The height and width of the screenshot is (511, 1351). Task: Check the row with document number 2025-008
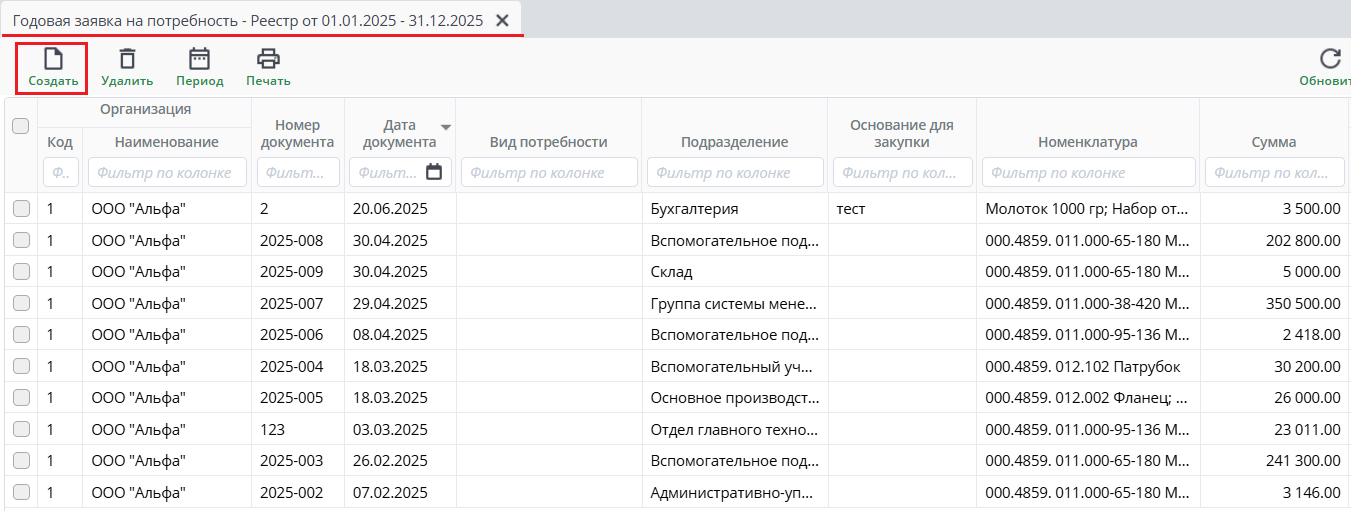pos(21,240)
